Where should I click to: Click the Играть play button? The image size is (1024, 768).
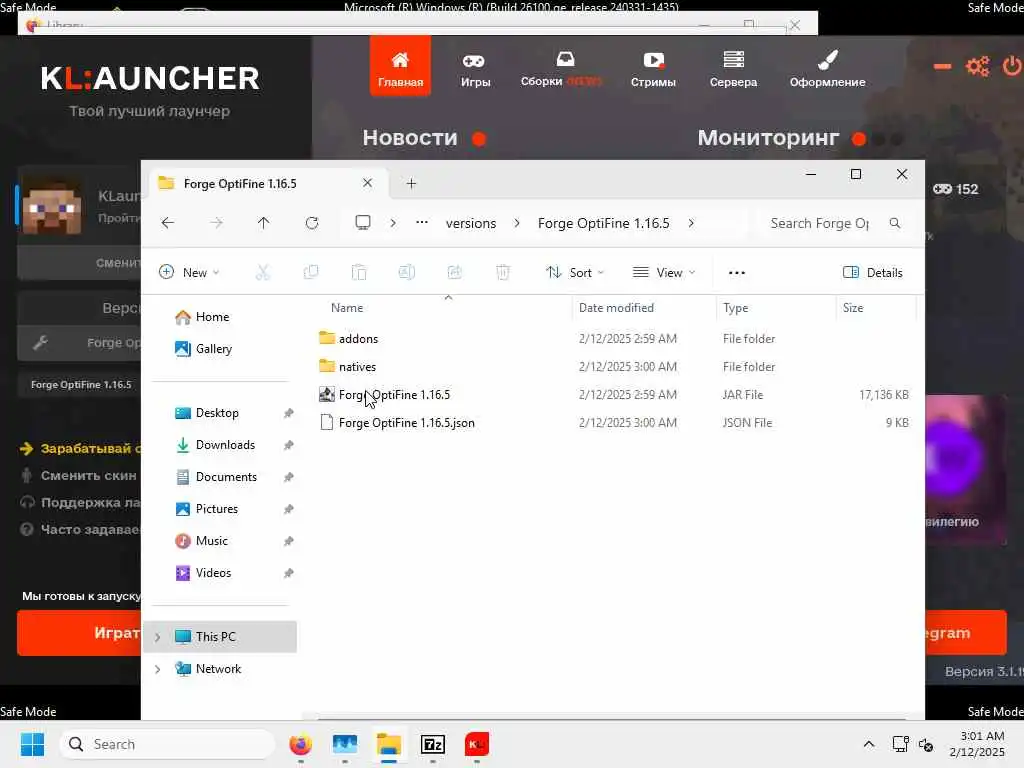pyautogui.click(x=79, y=632)
